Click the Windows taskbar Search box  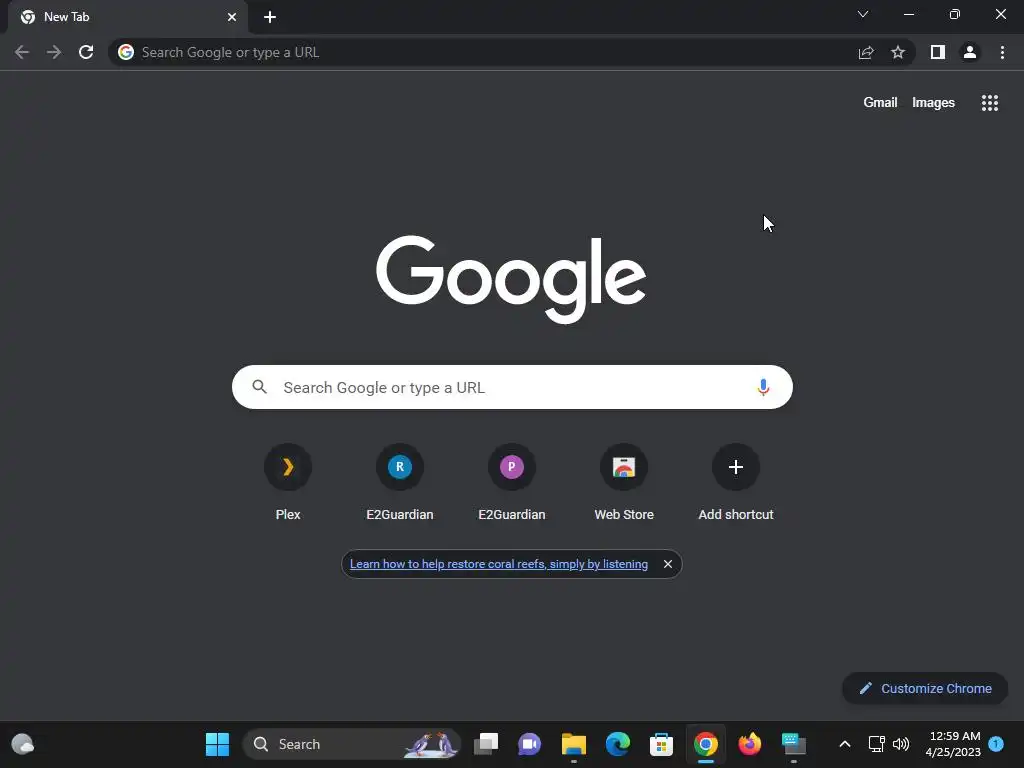[x=352, y=744]
